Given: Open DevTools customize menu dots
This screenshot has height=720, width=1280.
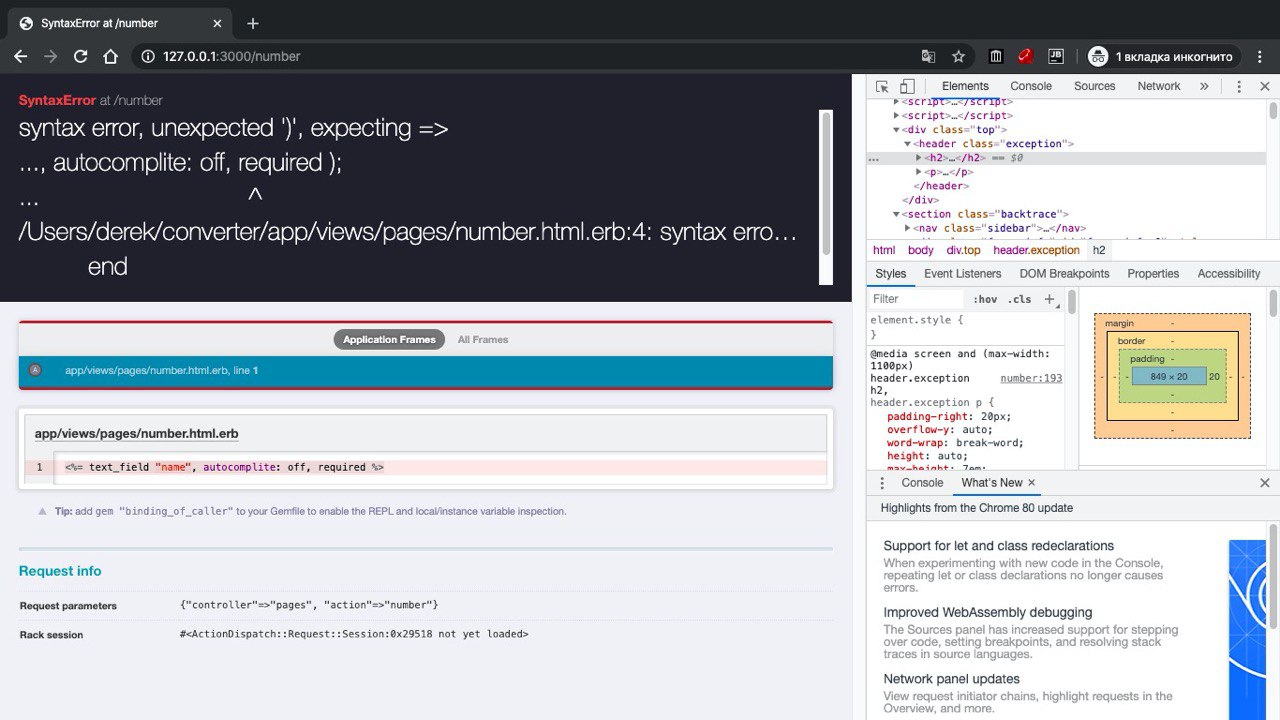Looking at the screenshot, I should (1239, 87).
